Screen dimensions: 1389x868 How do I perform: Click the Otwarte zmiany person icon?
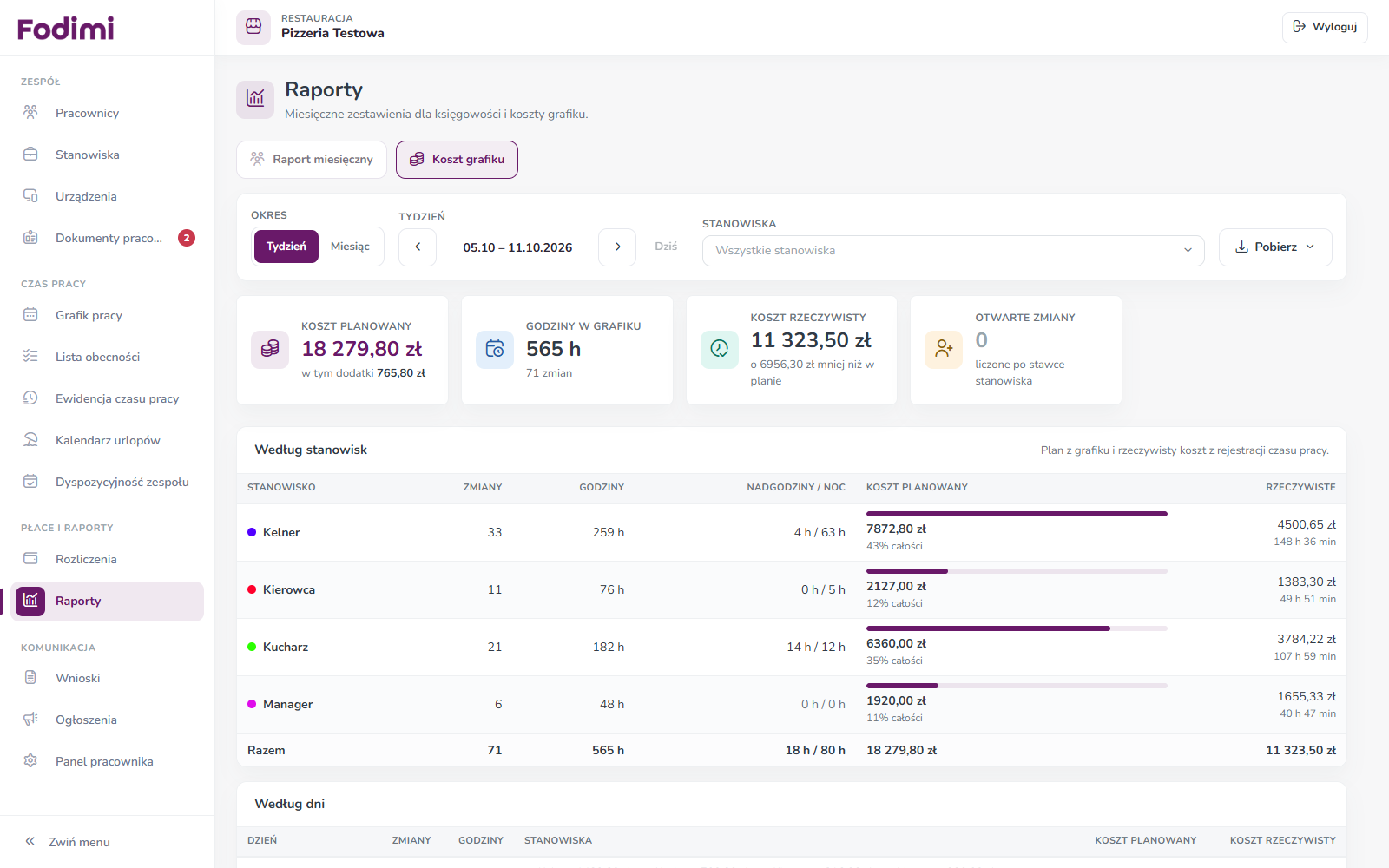coord(944,350)
